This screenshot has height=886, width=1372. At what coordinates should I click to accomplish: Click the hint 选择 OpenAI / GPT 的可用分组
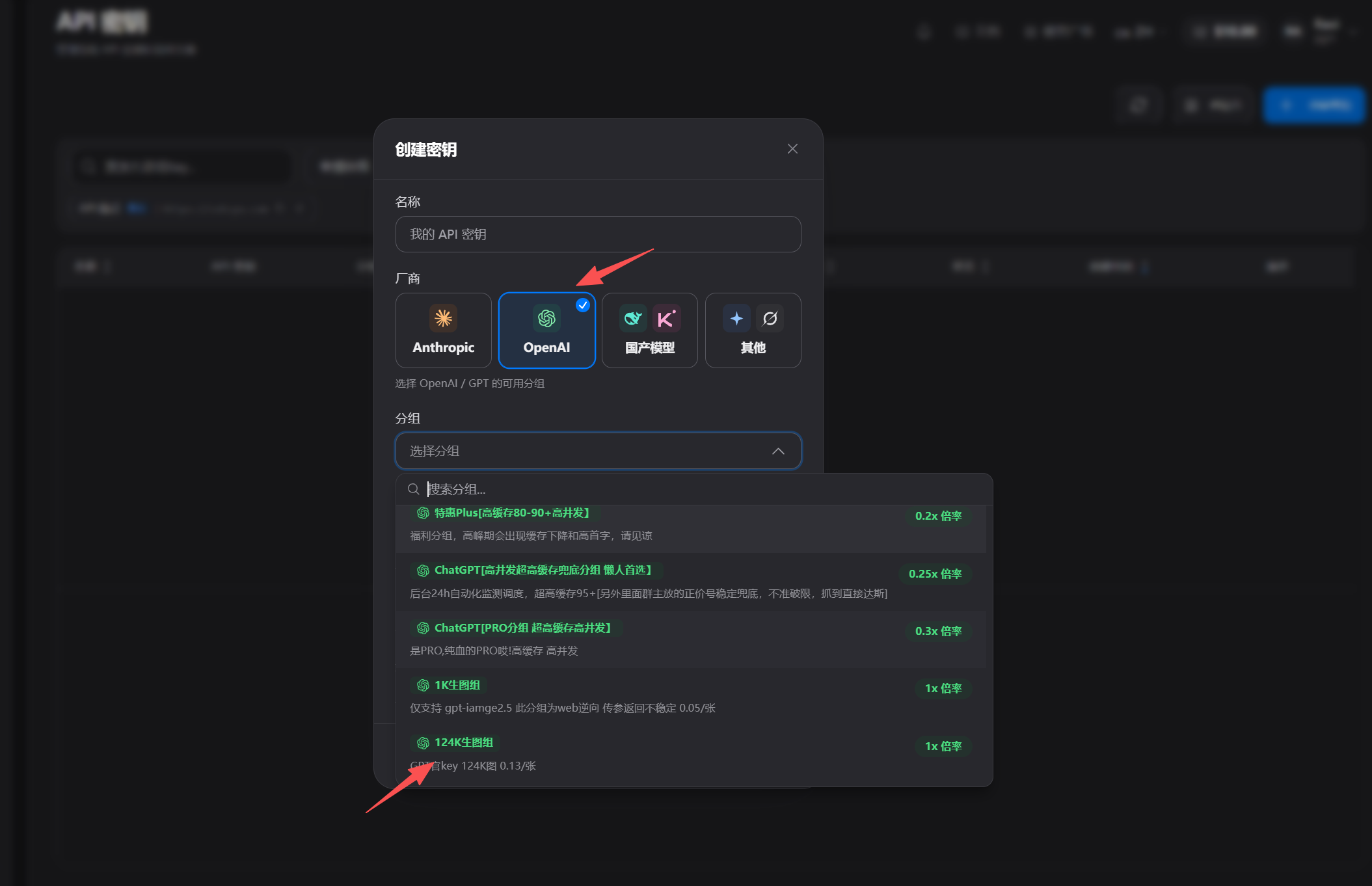pyautogui.click(x=470, y=383)
